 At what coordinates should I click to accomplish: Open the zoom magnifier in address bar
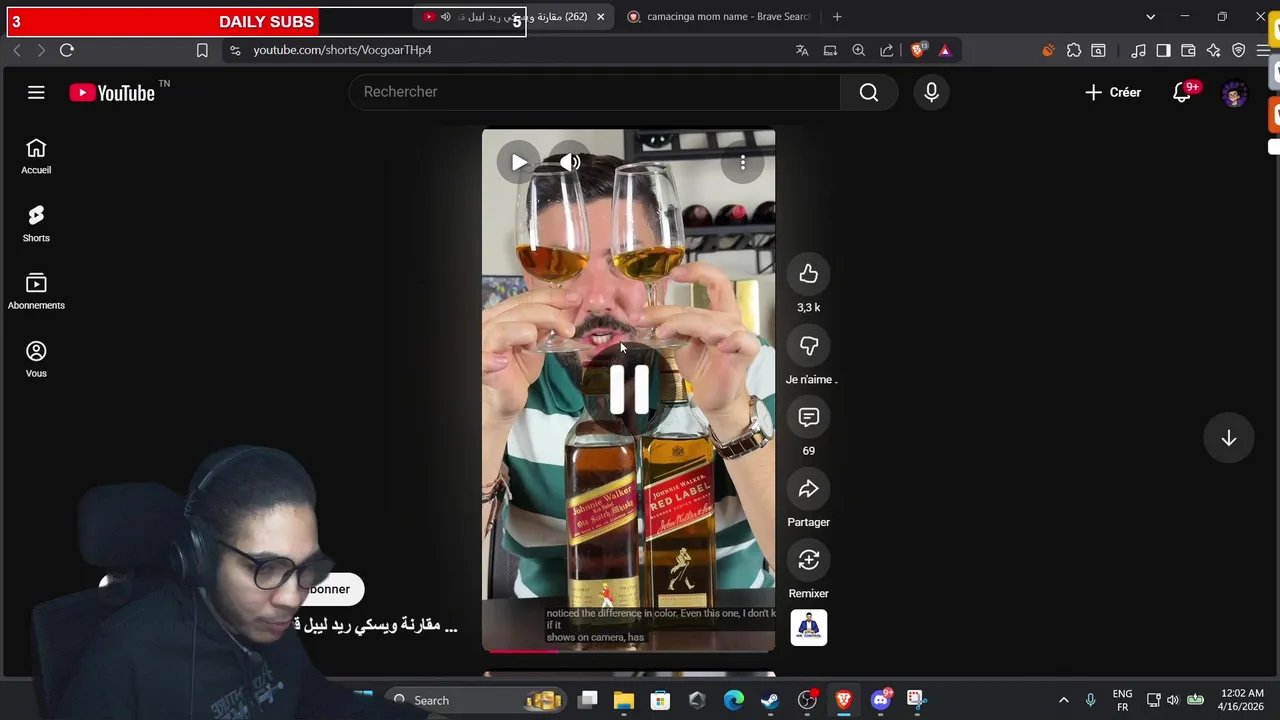click(858, 50)
